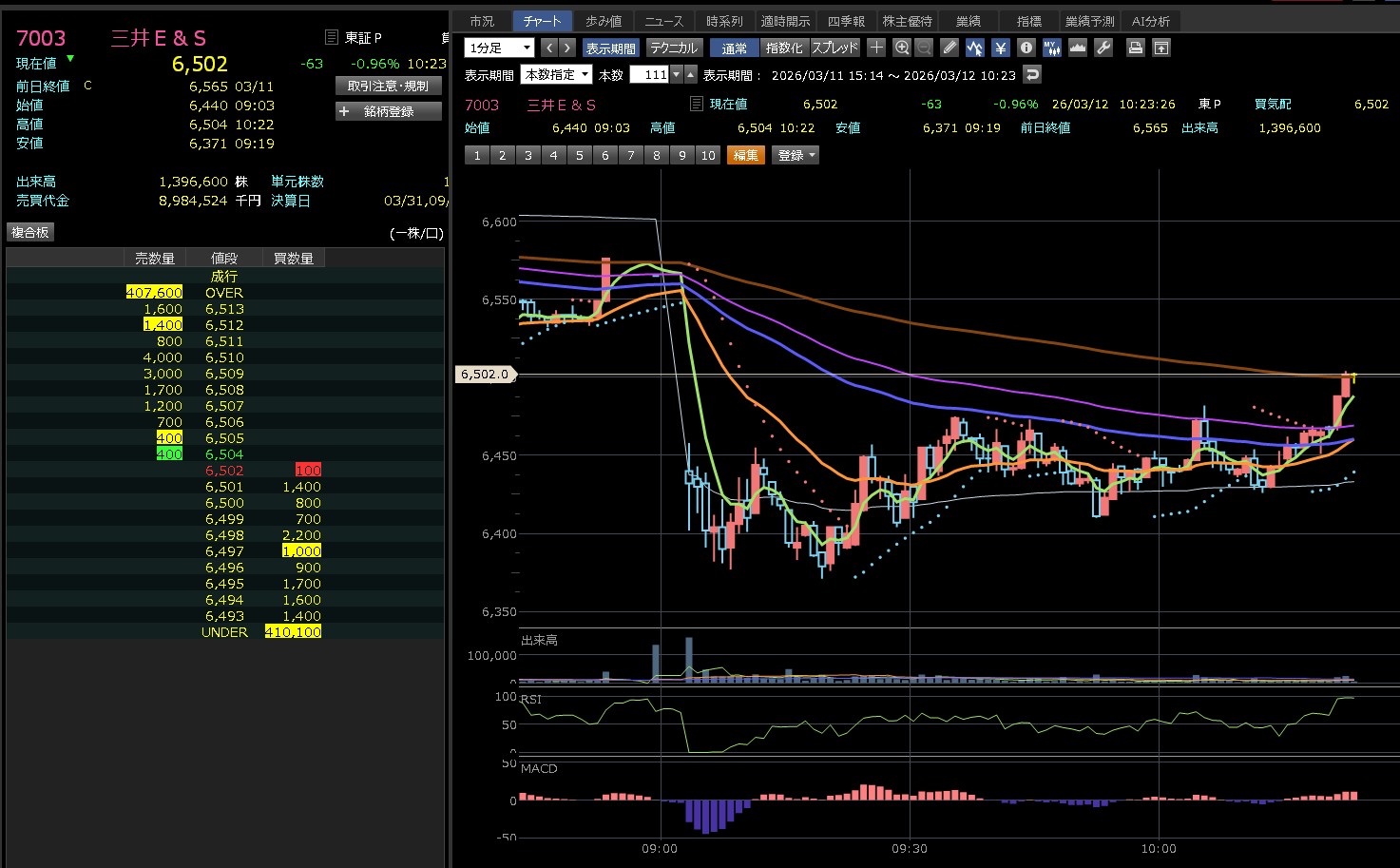Expand the 本数指定 dropdown
Screen dimensions: 1400x868
(x=556, y=74)
